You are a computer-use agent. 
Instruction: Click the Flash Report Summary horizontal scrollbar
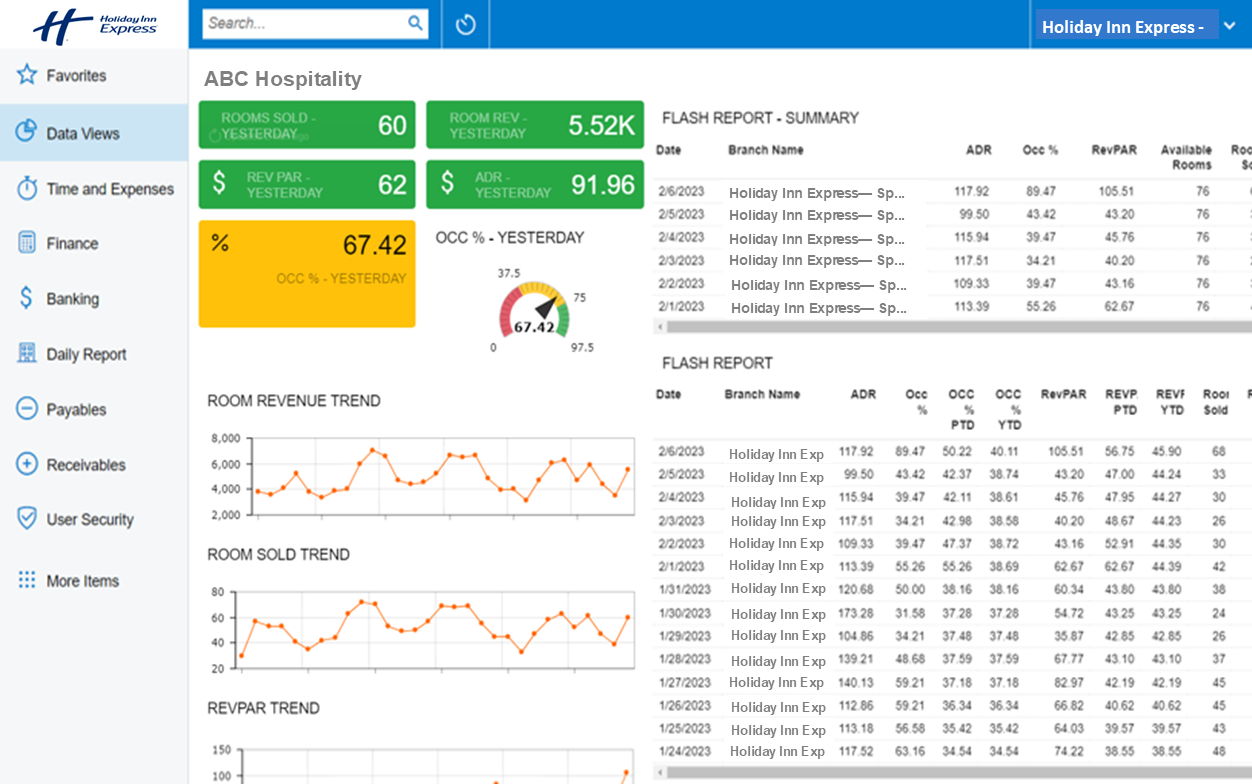pos(950,327)
